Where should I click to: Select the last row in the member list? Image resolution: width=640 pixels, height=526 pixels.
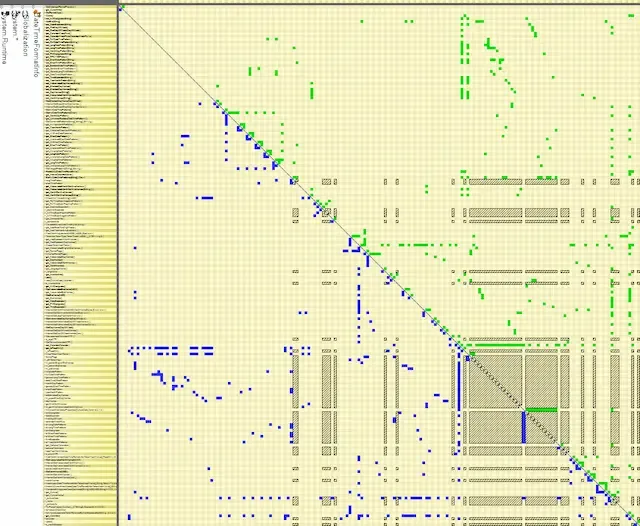coord(82,522)
